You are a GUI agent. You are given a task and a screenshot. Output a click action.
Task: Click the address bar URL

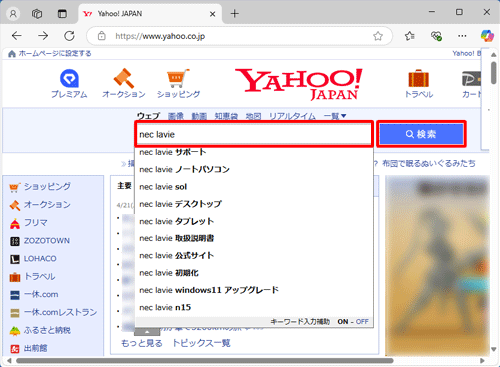coord(160,36)
